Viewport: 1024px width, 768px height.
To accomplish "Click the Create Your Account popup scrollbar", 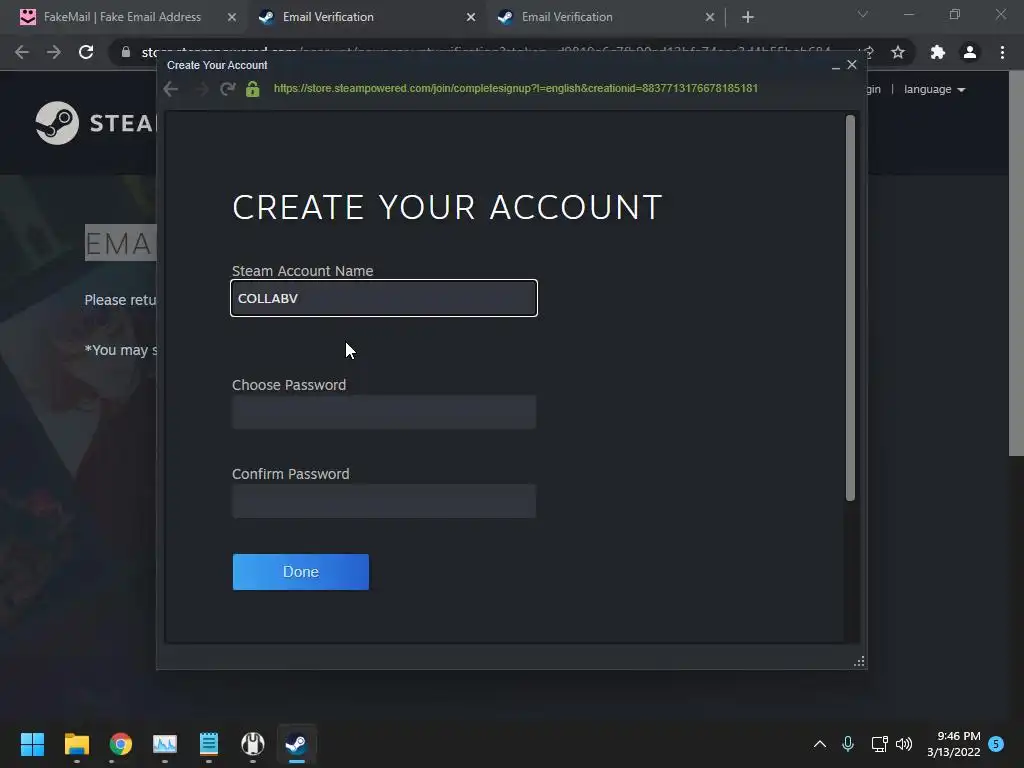I will [x=850, y=308].
